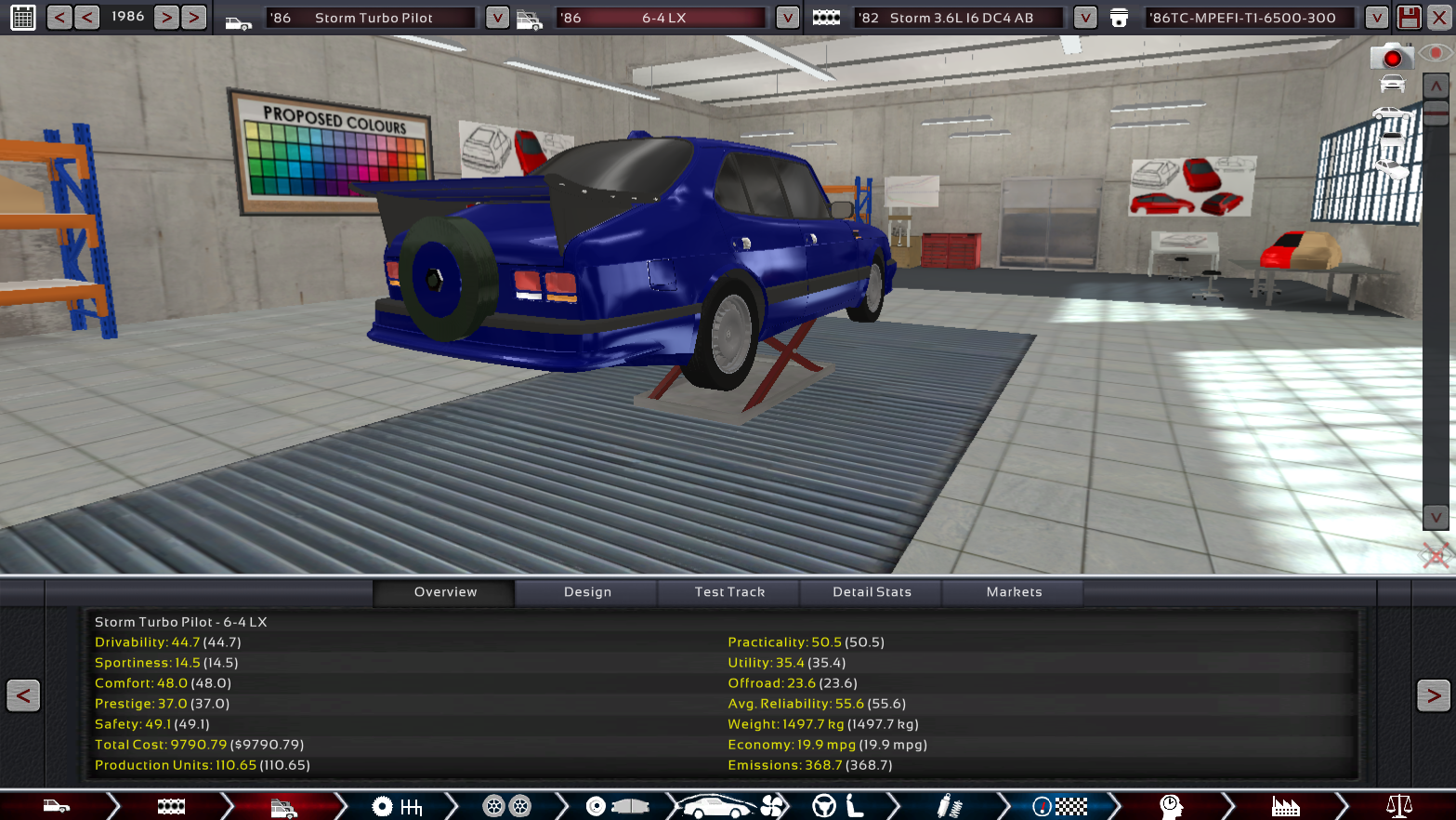Save with the red floppy disk icon
The width and height of the screenshot is (1456, 820).
pos(1409,17)
